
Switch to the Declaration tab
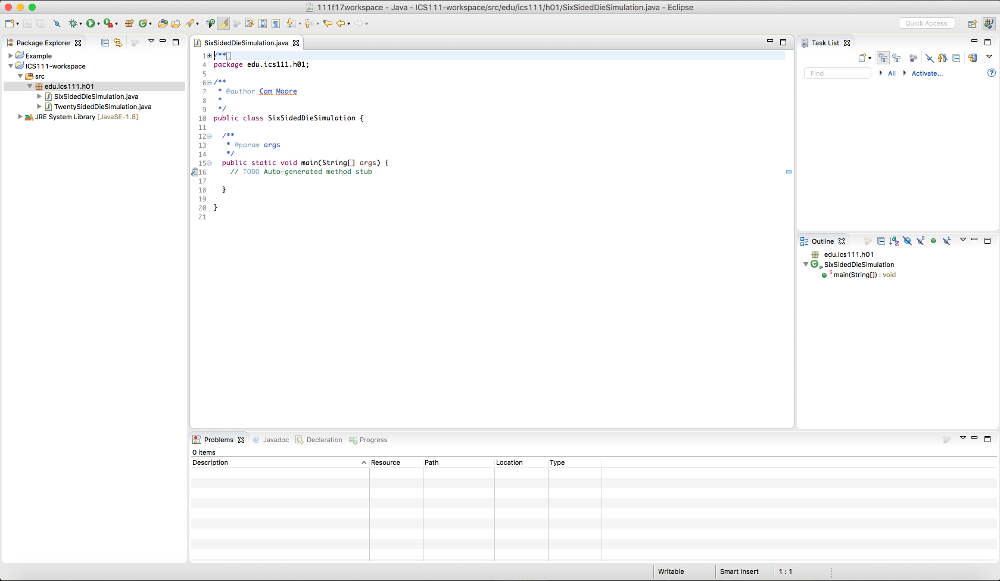tap(323, 440)
